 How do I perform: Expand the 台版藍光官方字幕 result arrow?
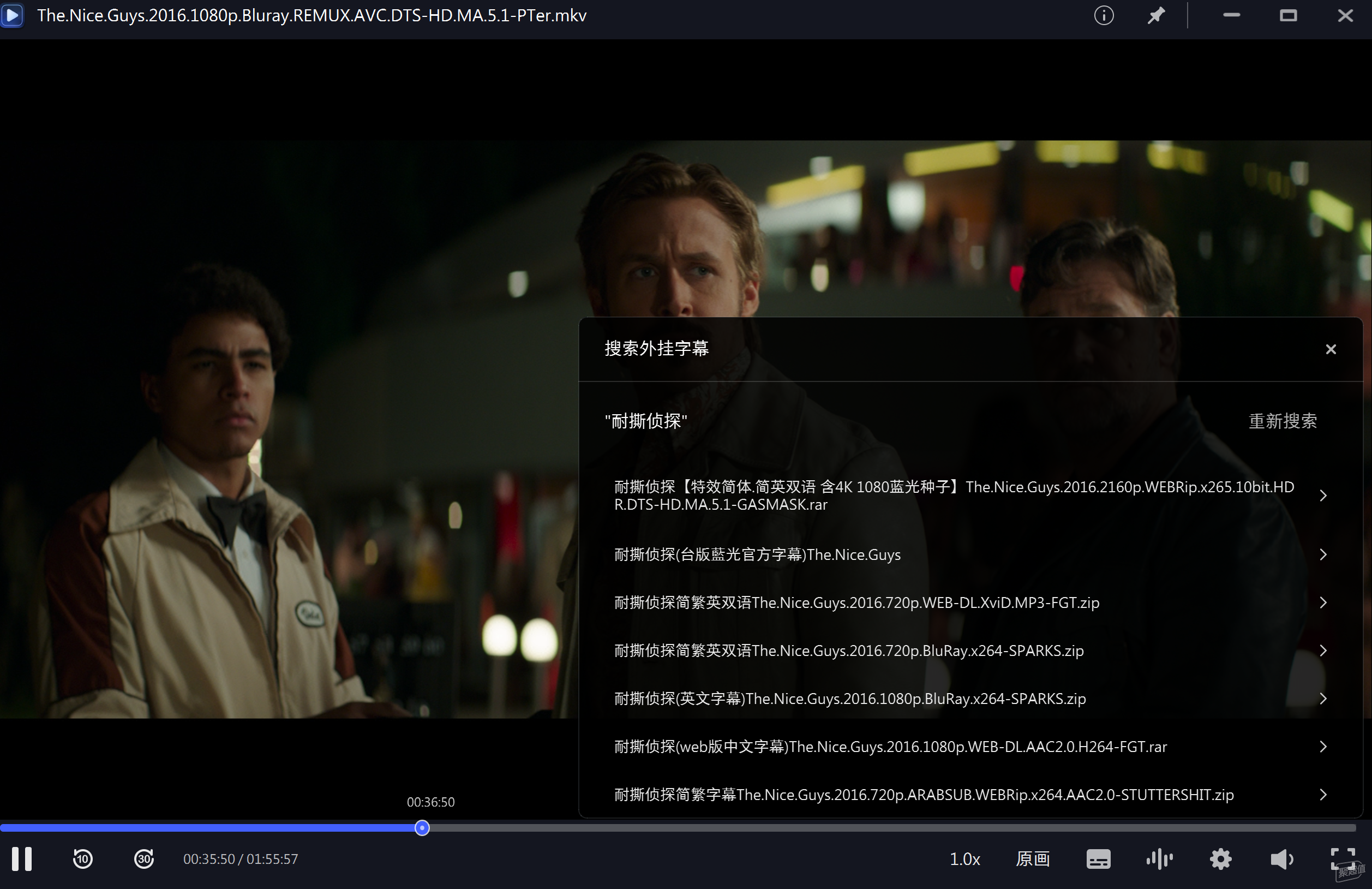pyautogui.click(x=1323, y=554)
